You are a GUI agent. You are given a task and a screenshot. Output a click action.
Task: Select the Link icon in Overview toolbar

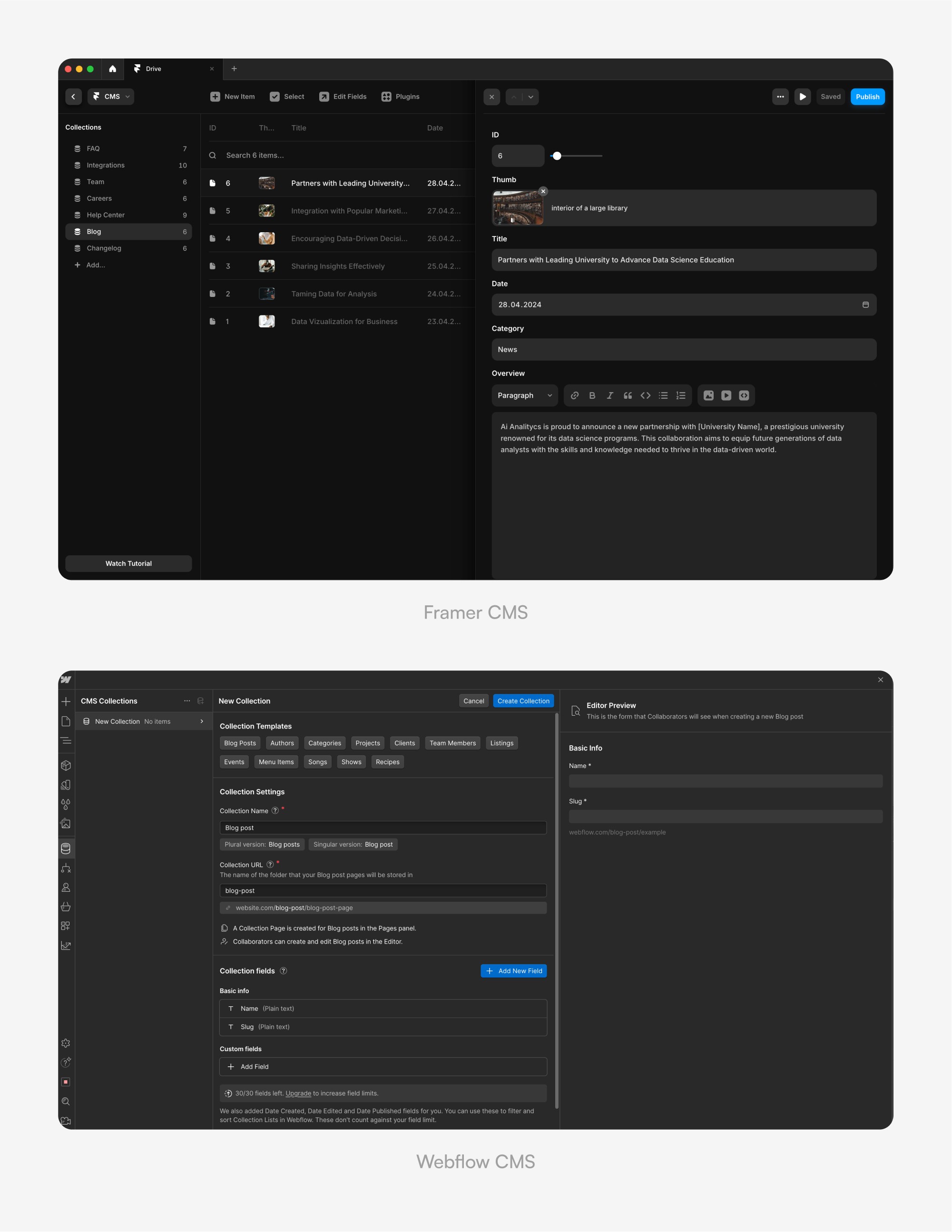[575, 395]
